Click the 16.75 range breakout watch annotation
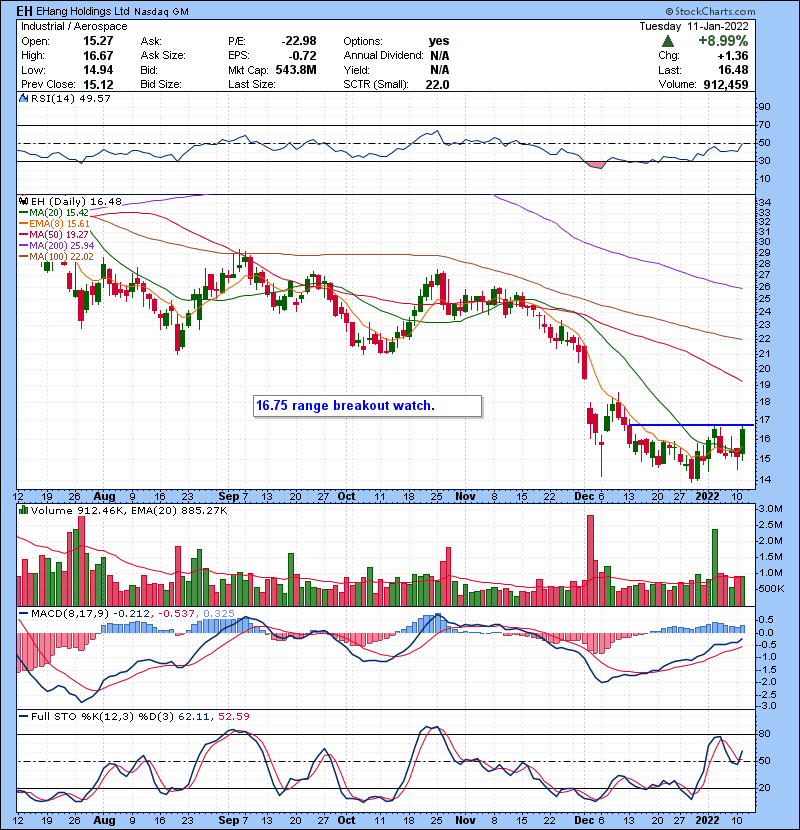This screenshot has width=800, height=830. 367,406
